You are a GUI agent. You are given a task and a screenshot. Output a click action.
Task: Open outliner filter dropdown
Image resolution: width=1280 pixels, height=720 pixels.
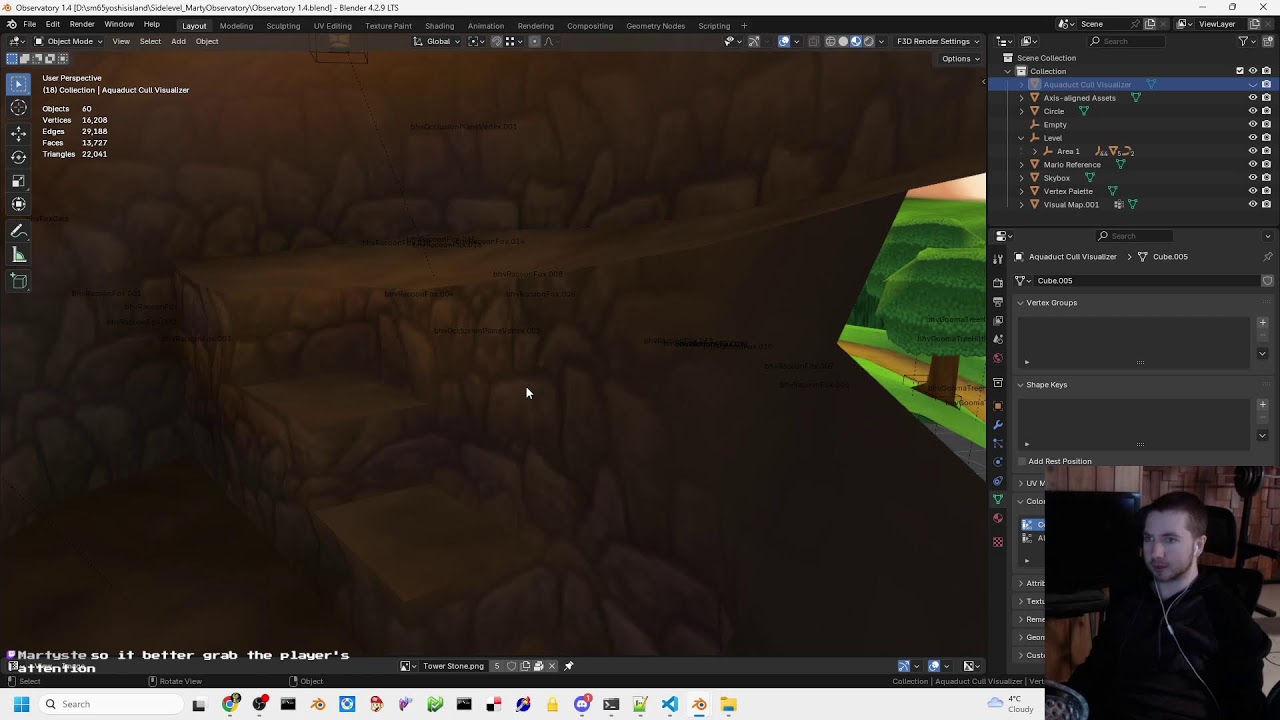click(x=1246, y=41)
